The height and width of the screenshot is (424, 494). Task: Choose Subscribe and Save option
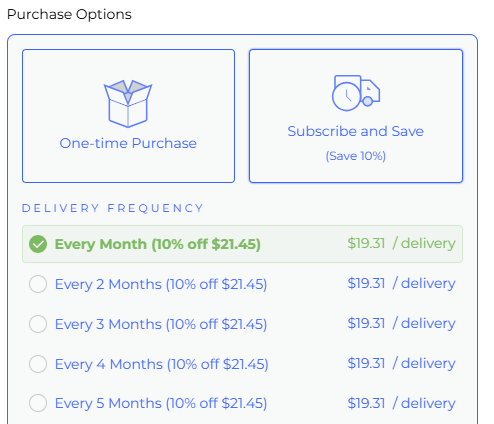click(356, 116)
